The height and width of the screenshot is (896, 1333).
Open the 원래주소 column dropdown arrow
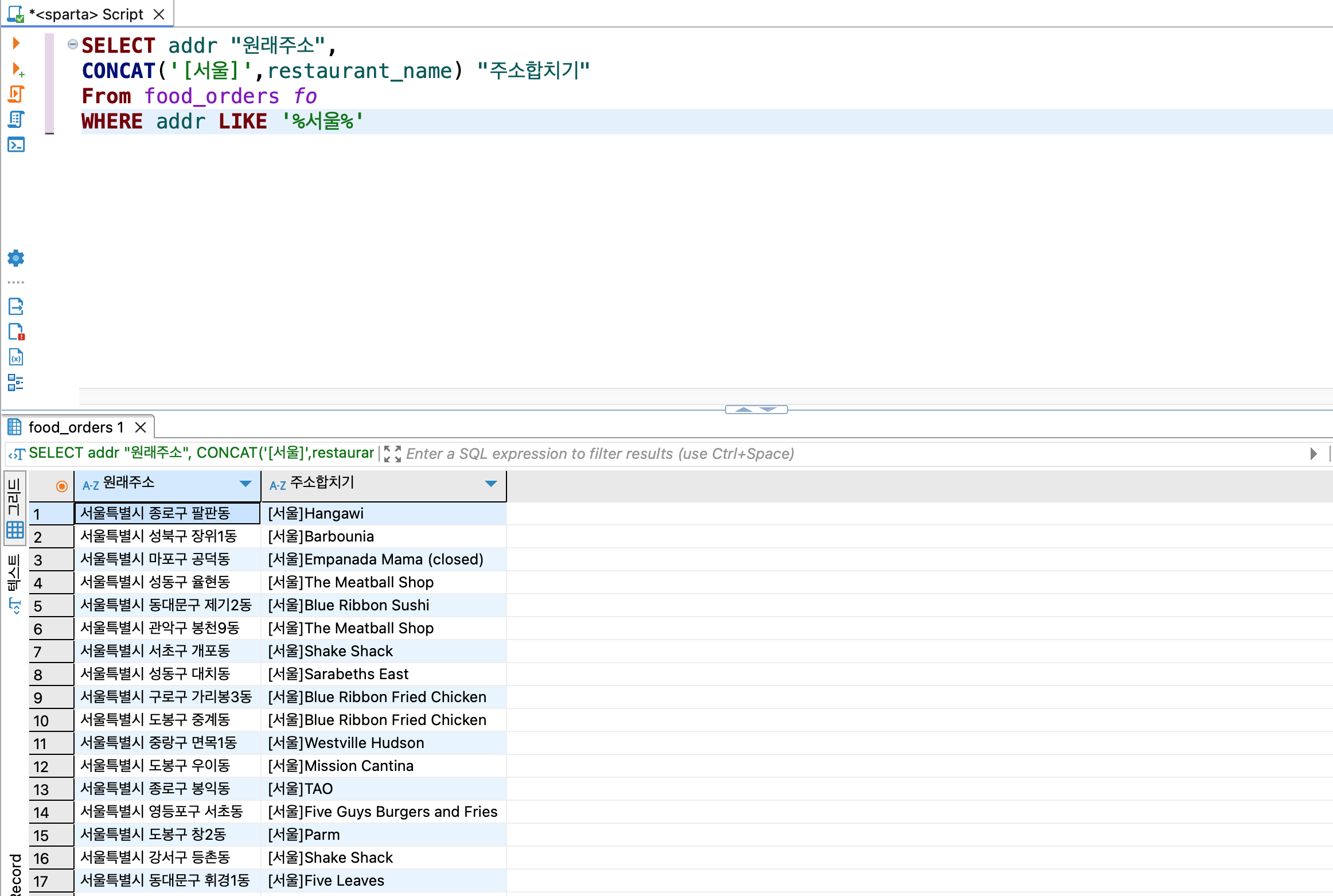tap(245, 484)
